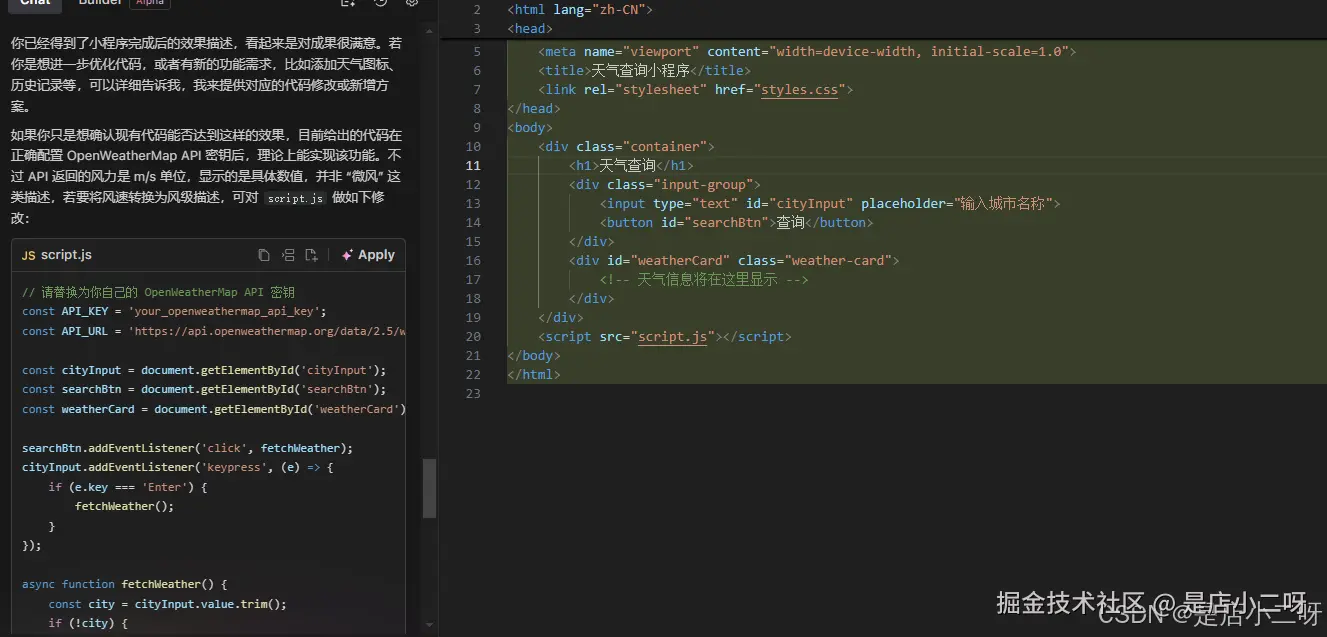This screenshot has height=637, width=1327.
Task: Click const city = cityInput.value.trim() line
Action: 168,604
